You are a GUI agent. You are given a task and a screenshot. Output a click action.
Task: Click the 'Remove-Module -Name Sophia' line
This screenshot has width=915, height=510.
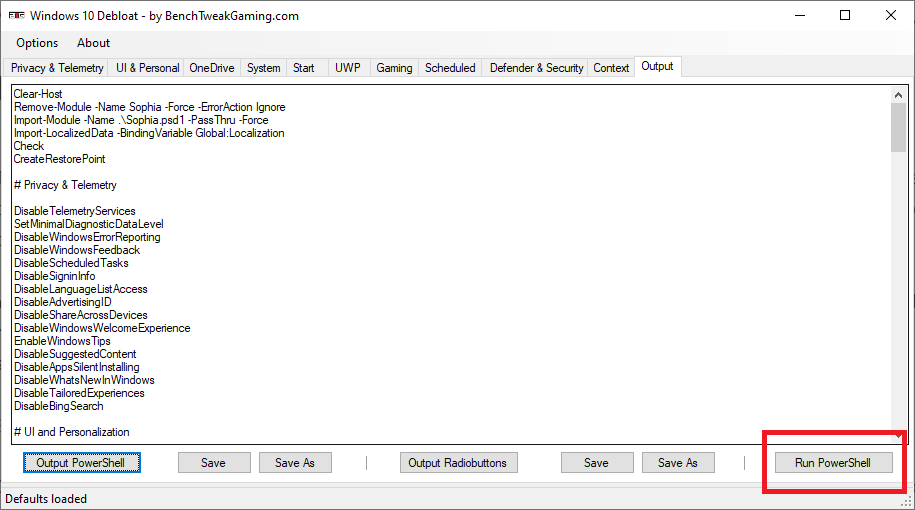click(149, 107)
